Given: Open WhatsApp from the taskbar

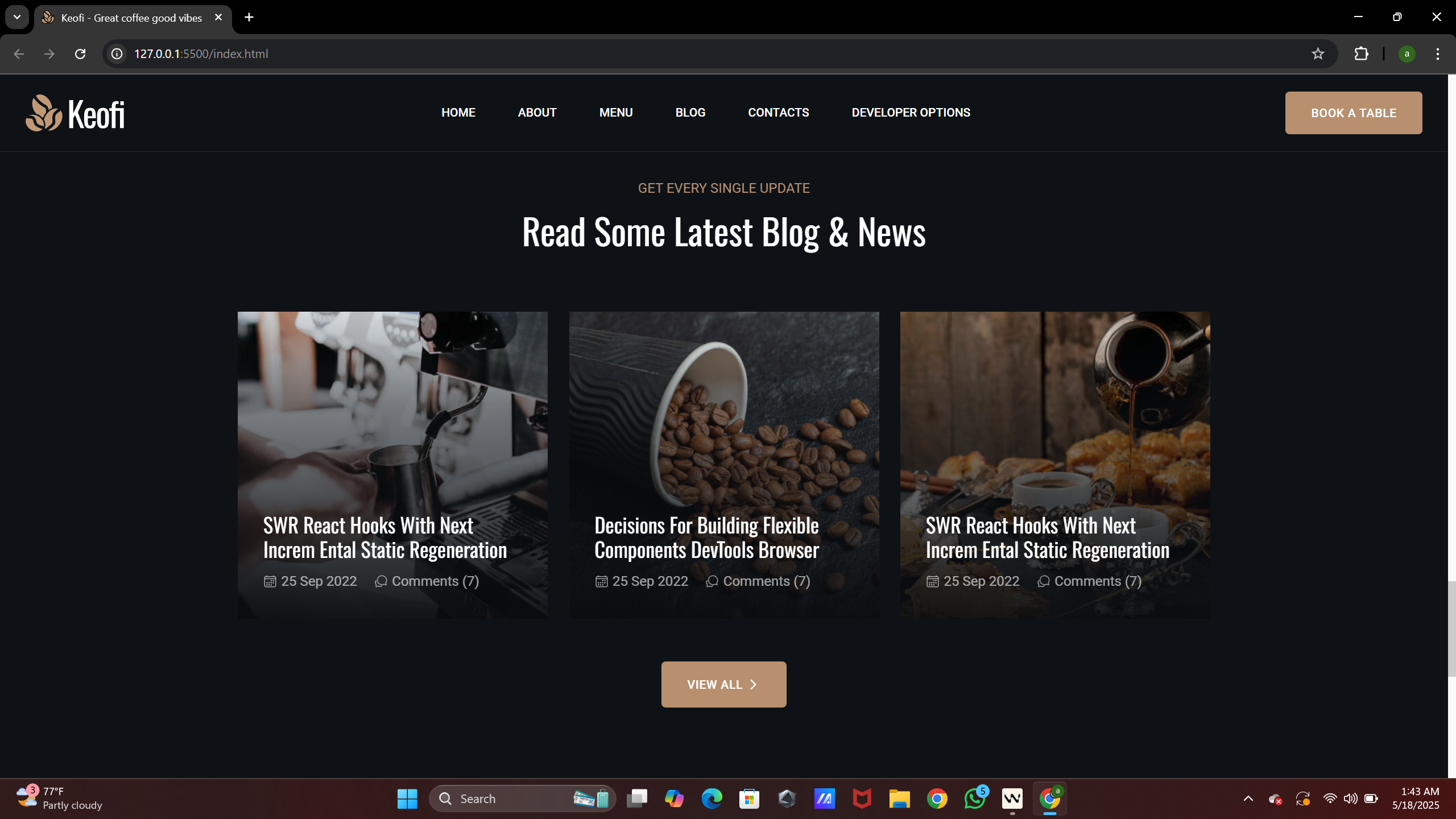Looking at the screenshot, I should (975, 799).
